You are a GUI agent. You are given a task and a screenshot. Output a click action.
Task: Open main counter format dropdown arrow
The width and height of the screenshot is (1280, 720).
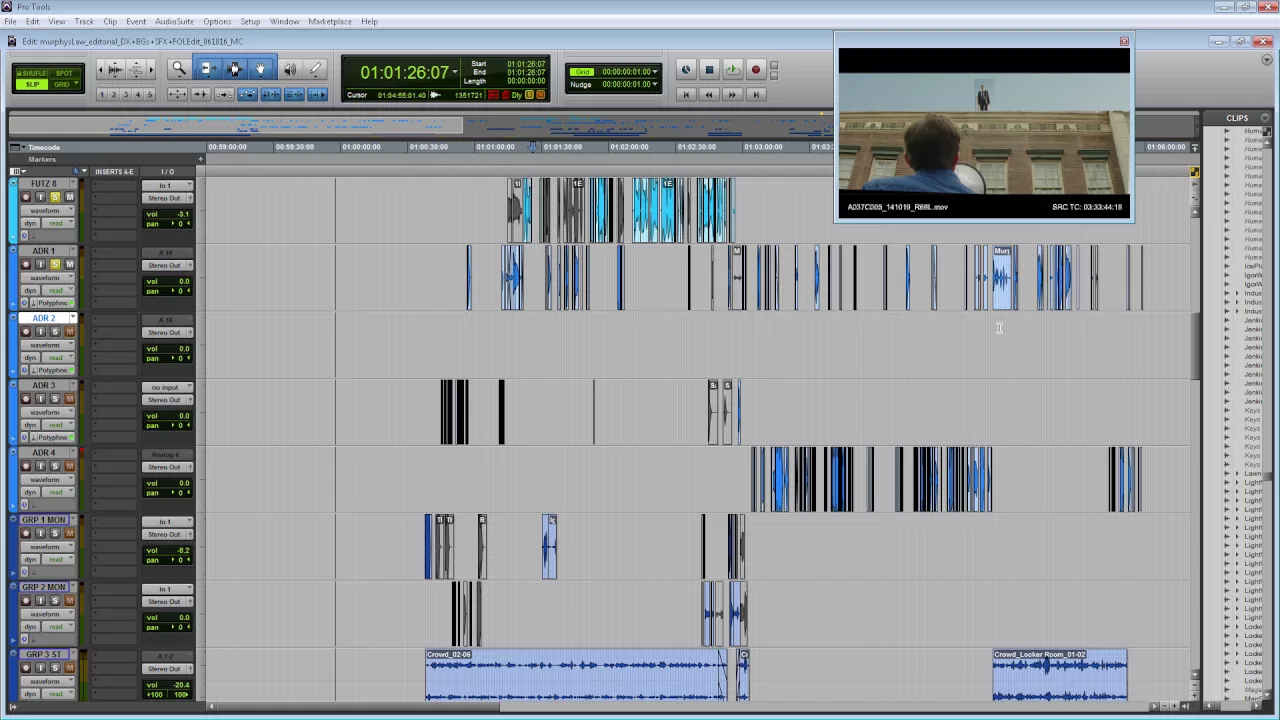tap(455, 73)
